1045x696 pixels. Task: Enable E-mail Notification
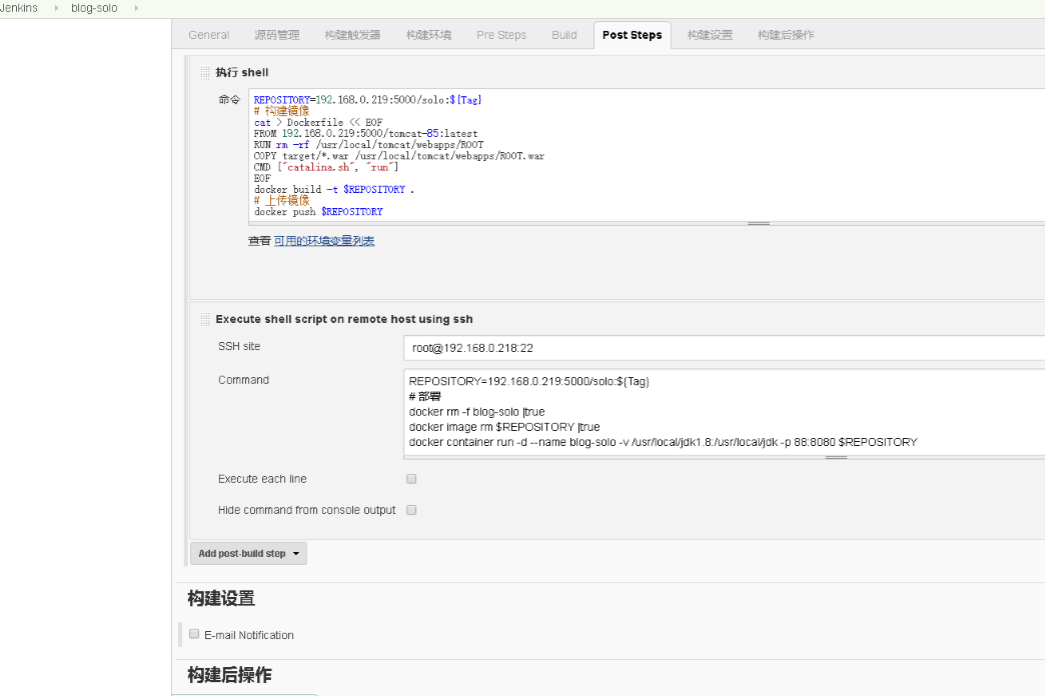[194, 632]
